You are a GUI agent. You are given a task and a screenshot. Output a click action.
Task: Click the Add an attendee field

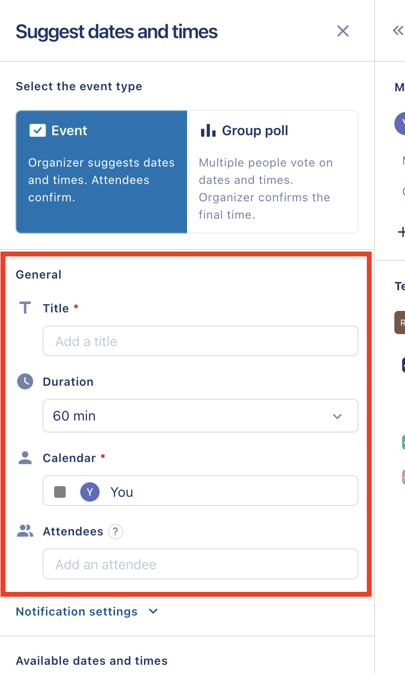pos(200,564)
